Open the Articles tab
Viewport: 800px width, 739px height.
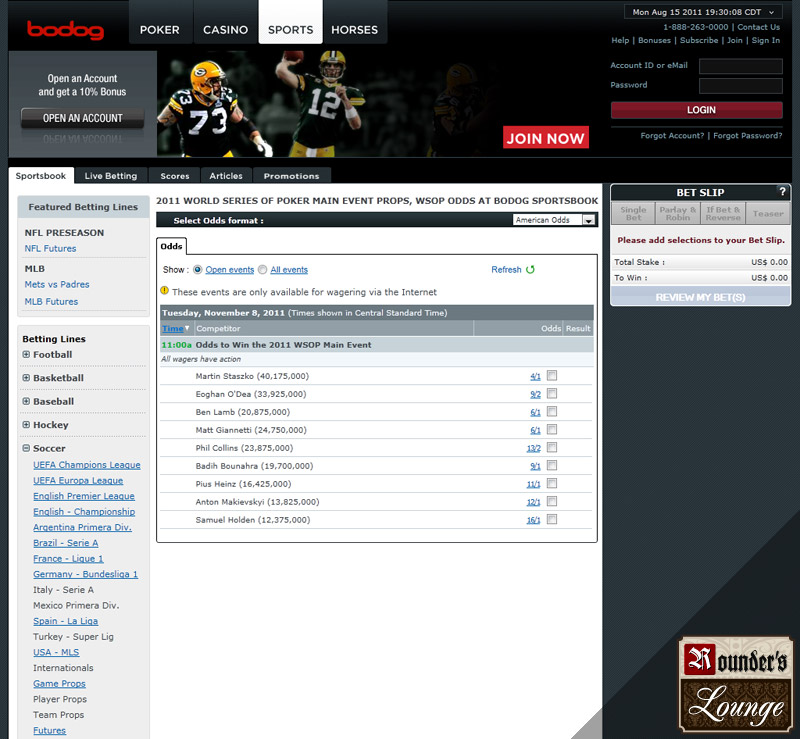(226, 176)
